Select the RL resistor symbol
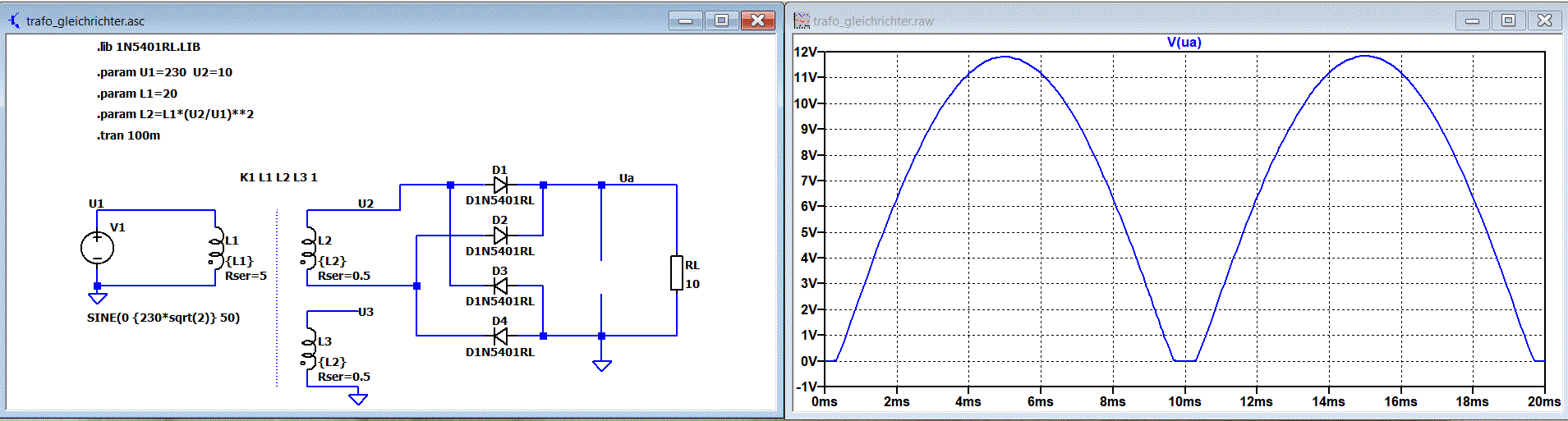 677,273
